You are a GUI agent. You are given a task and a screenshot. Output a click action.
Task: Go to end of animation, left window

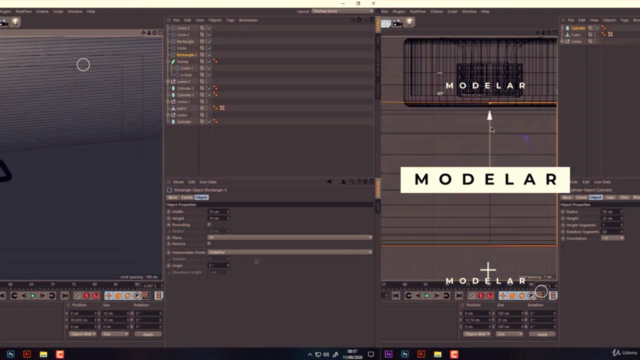coord(64,296)
